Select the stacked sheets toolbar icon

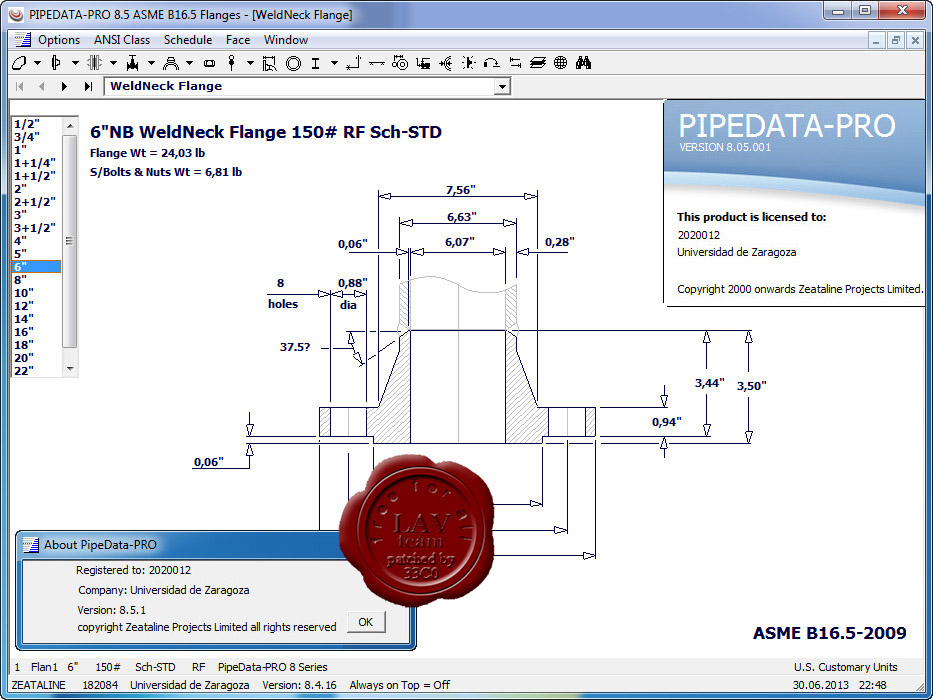[x=538, y=63]
